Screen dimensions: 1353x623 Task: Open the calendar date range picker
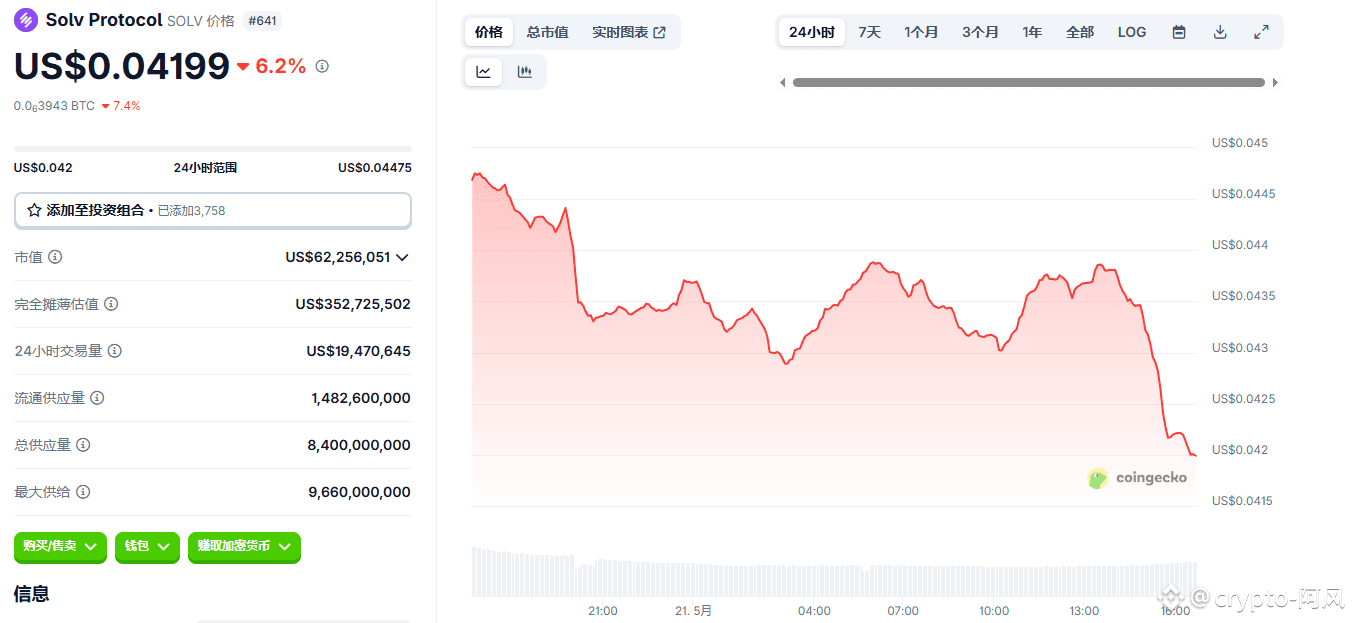[1179, 32]
